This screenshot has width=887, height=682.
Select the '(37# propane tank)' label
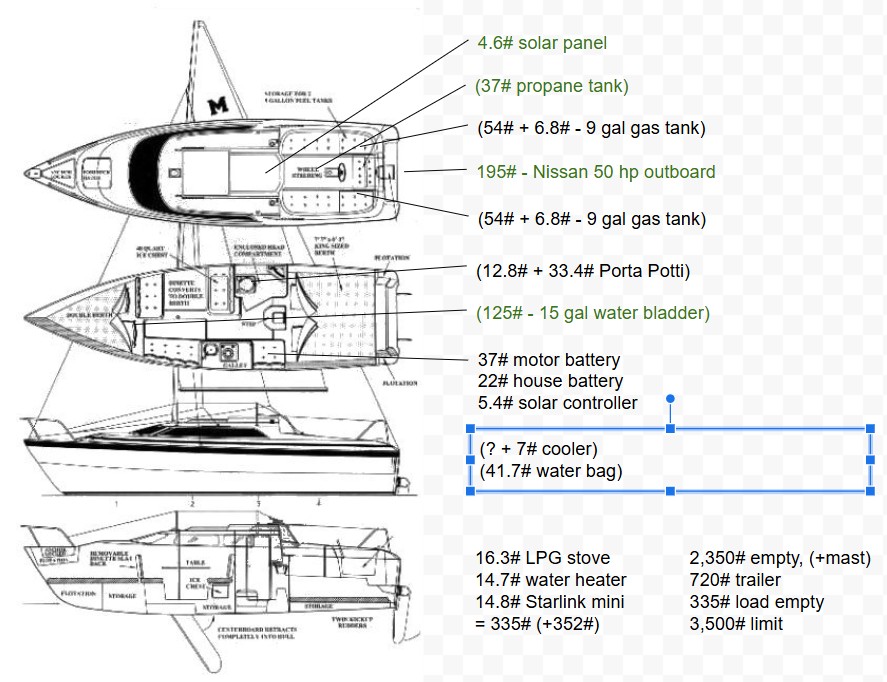(x=552, y=86)
